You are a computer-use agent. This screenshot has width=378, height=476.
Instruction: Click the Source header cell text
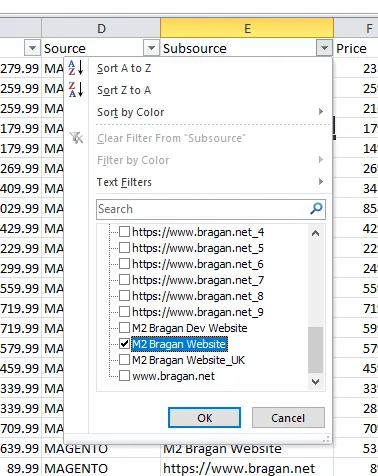(65, 49)
